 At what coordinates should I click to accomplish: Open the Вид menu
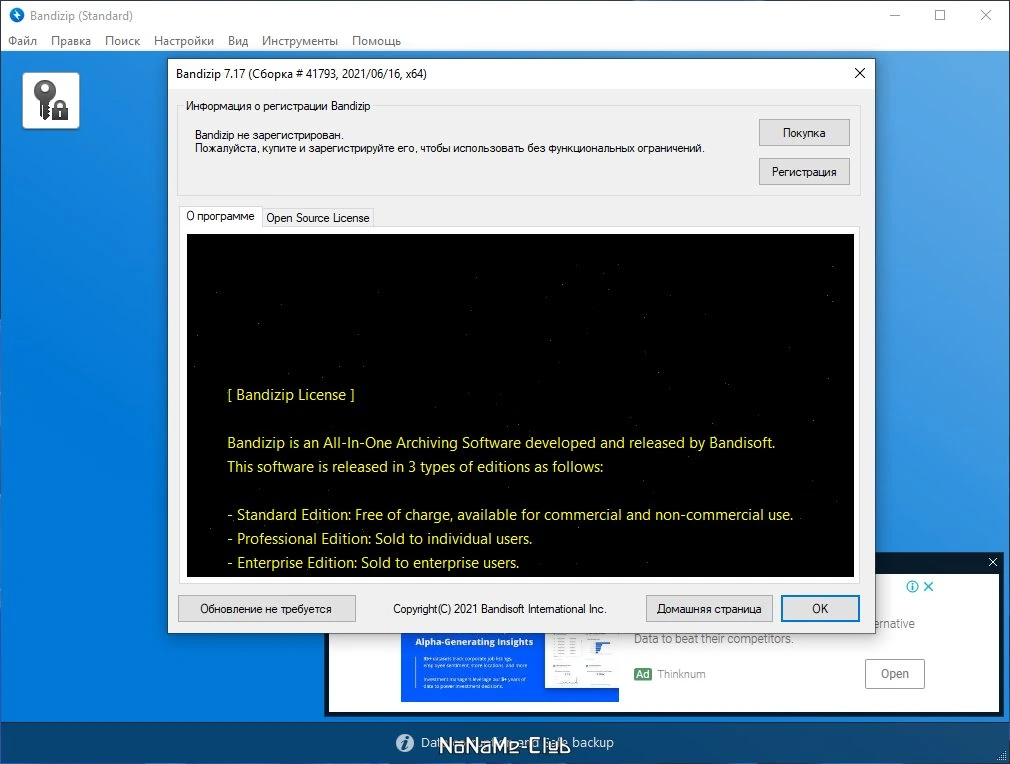(x=238, y=41)
